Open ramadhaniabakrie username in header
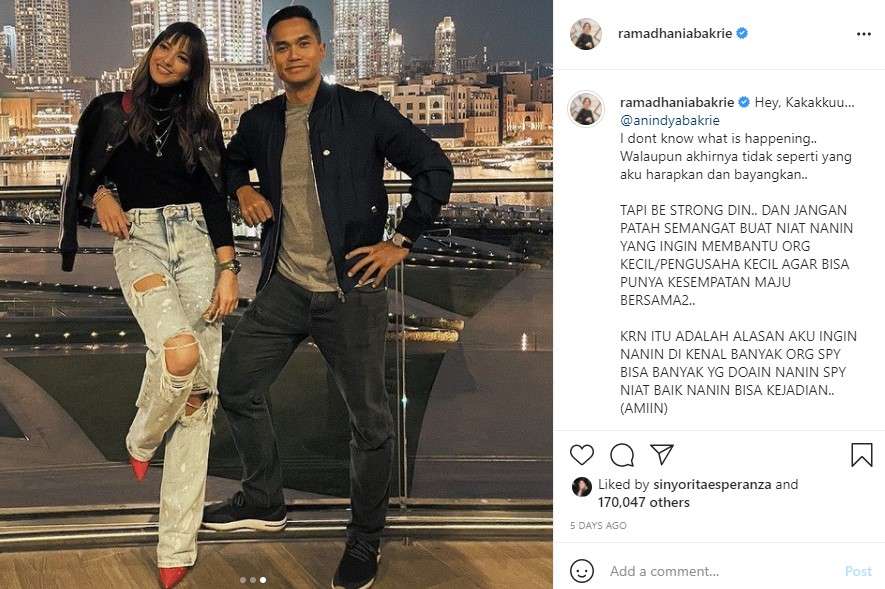This screenshot has width=885, height=589. tap(675, 33)
